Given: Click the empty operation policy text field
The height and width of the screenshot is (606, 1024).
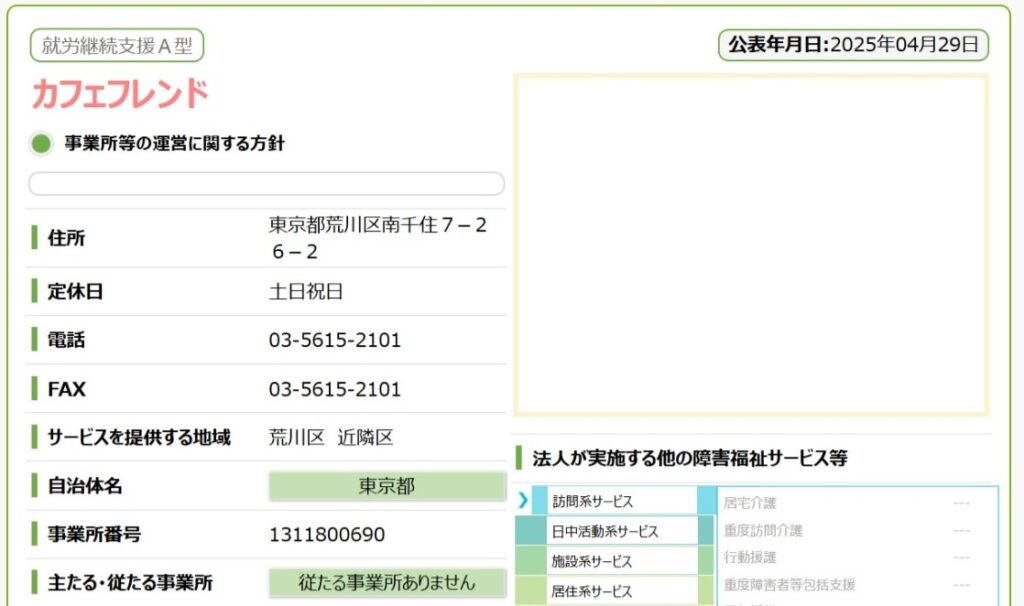Looking at the screenshot, I should click(x=266, y=184).
